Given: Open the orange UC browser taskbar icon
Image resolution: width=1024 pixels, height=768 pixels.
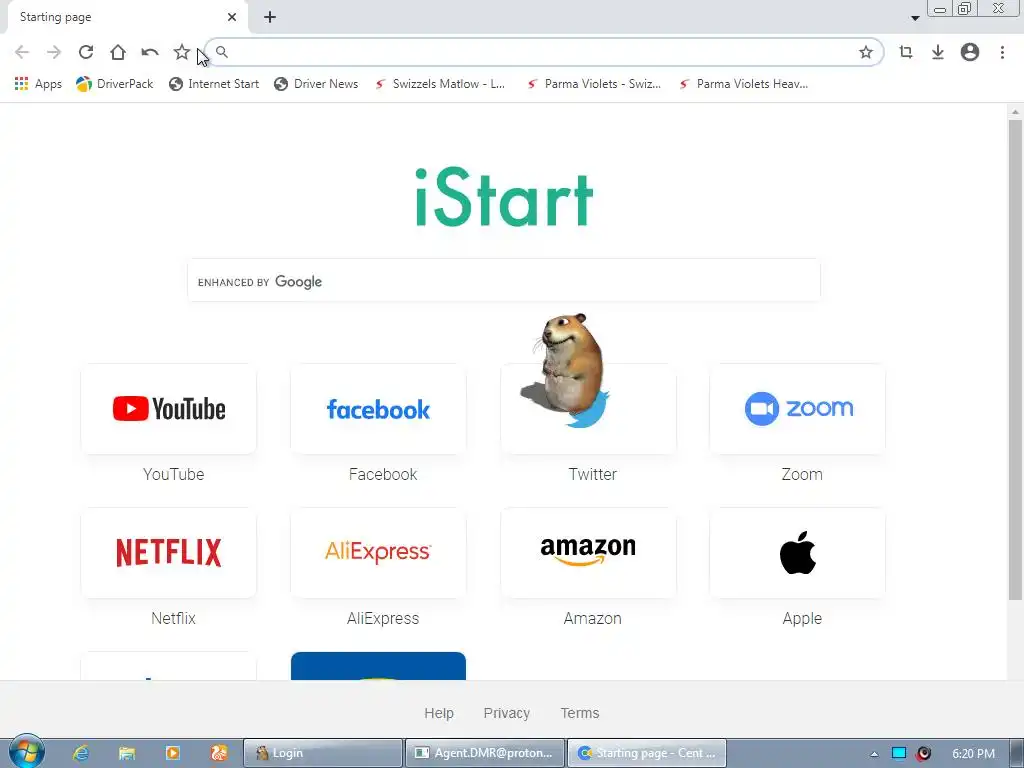Looking at the screenshot, I should coord(219,753).
